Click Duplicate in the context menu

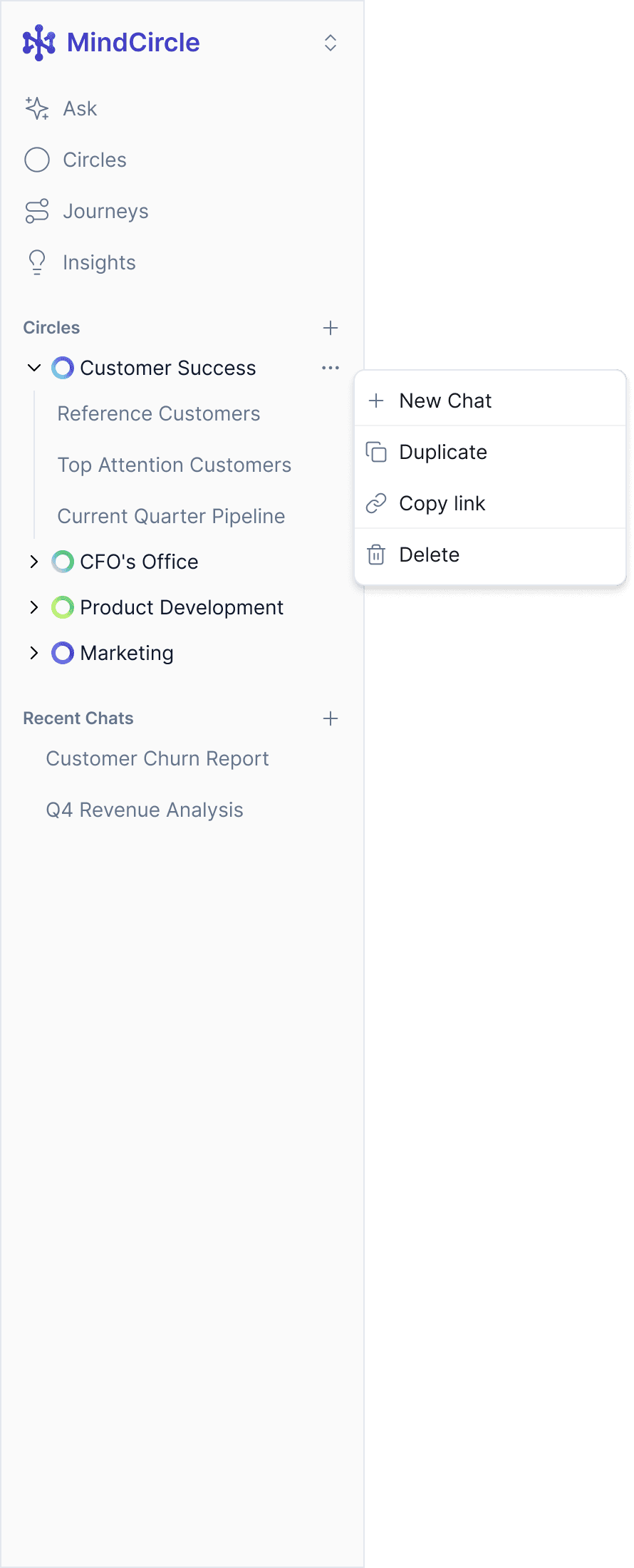point(443,452)
